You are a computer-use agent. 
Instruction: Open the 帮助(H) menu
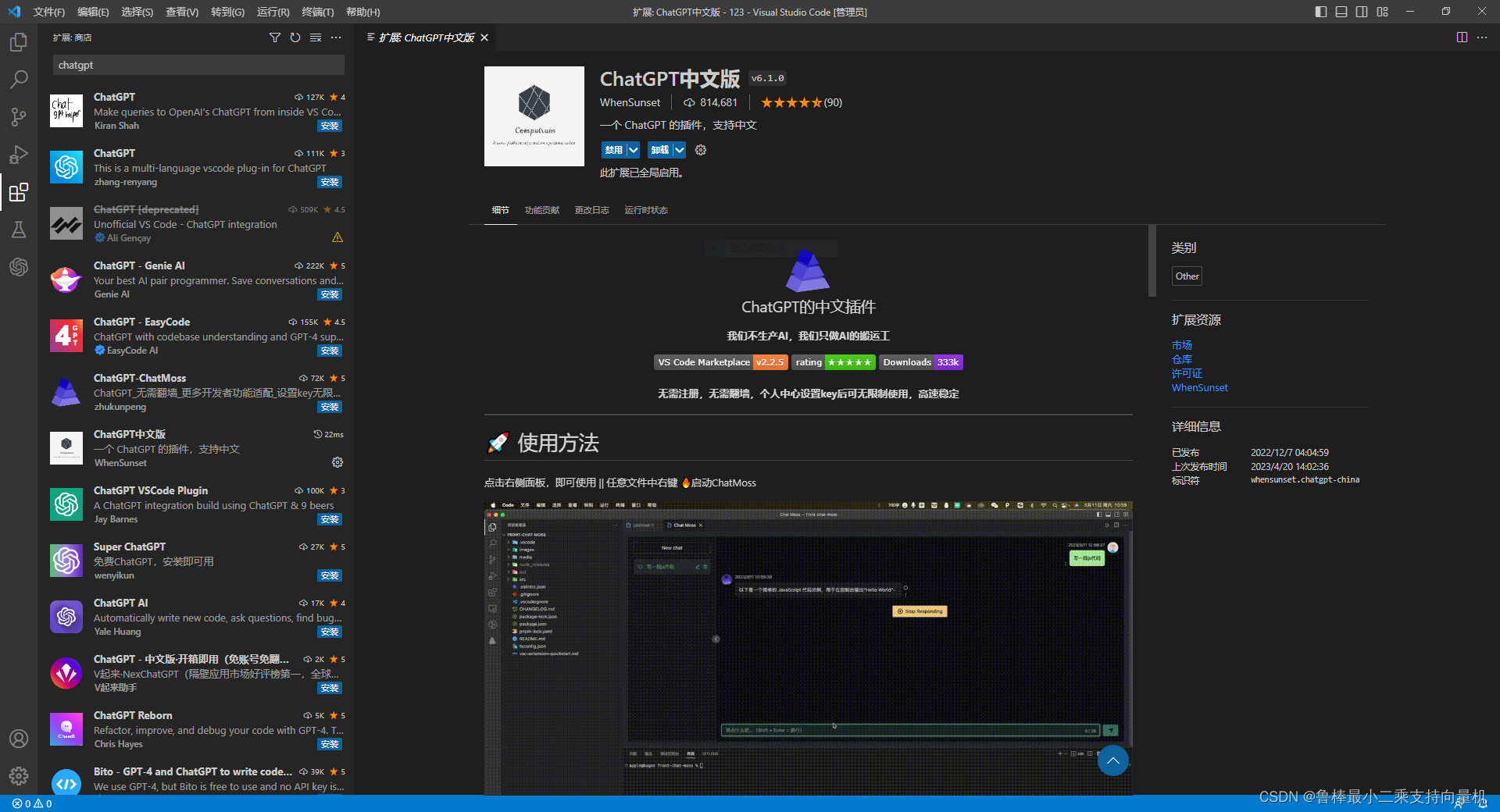click(x=363, y=12)
